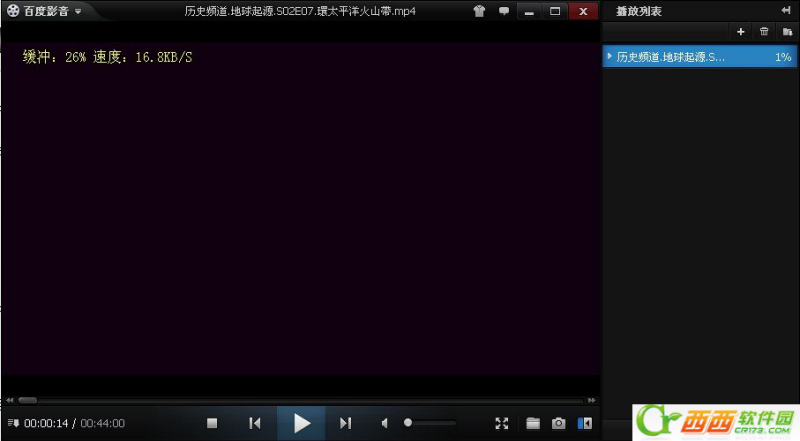The height and width of the screenshot is (441, 800).
Task: Open playback mode icon beside time display
Action: [13, 423]
